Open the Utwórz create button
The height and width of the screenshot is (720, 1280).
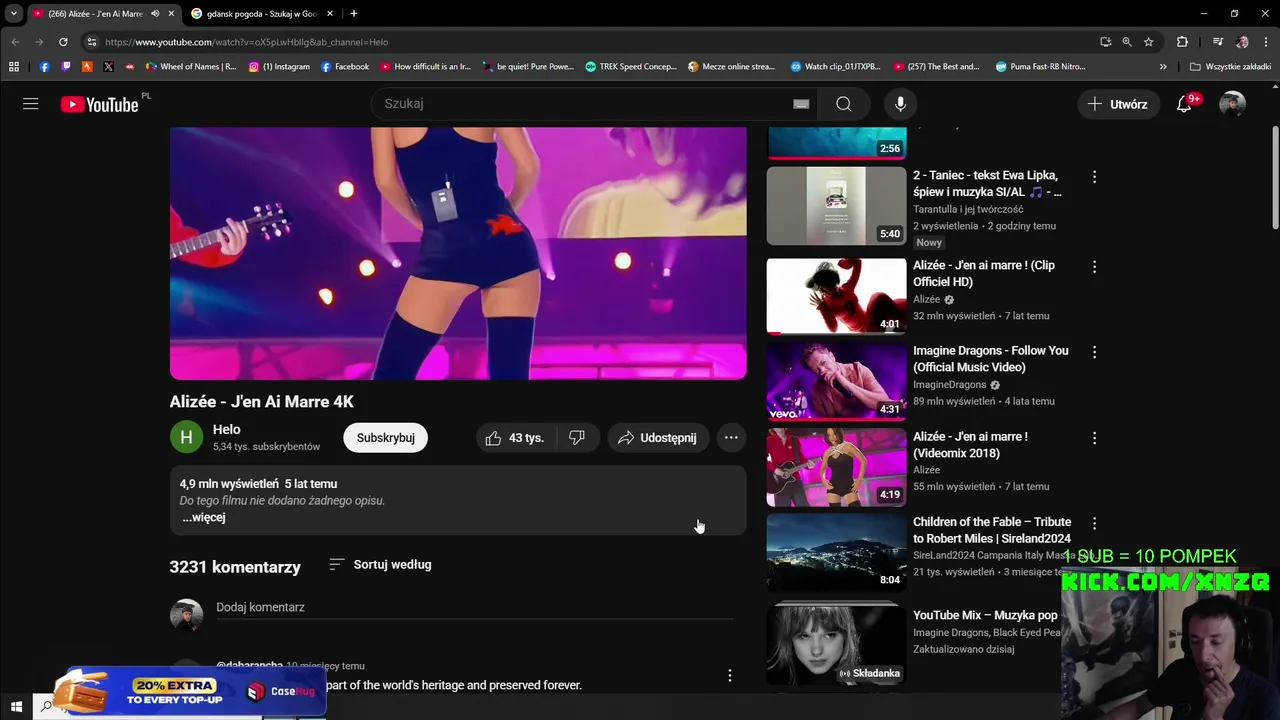click(x=1118, y=104)
